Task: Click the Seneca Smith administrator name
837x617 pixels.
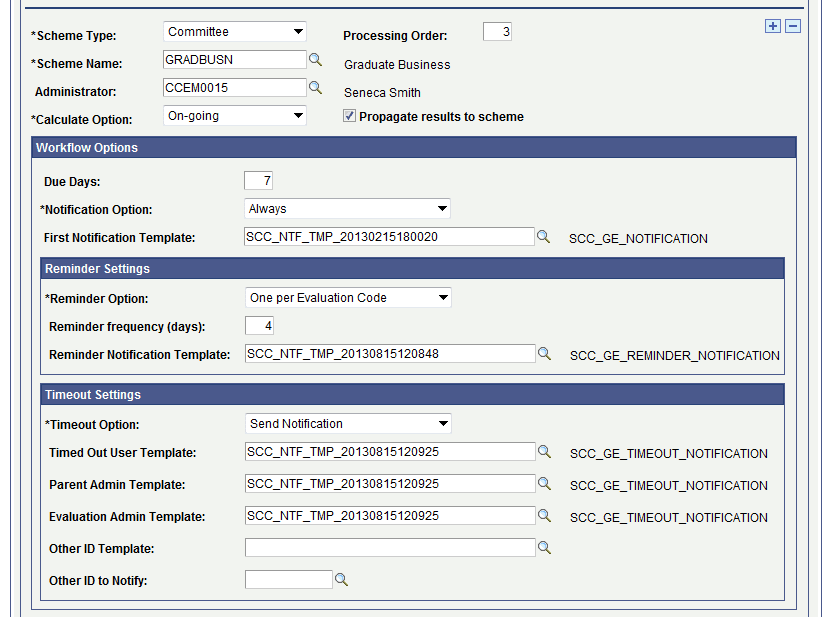Action: (x=382, y=93)
